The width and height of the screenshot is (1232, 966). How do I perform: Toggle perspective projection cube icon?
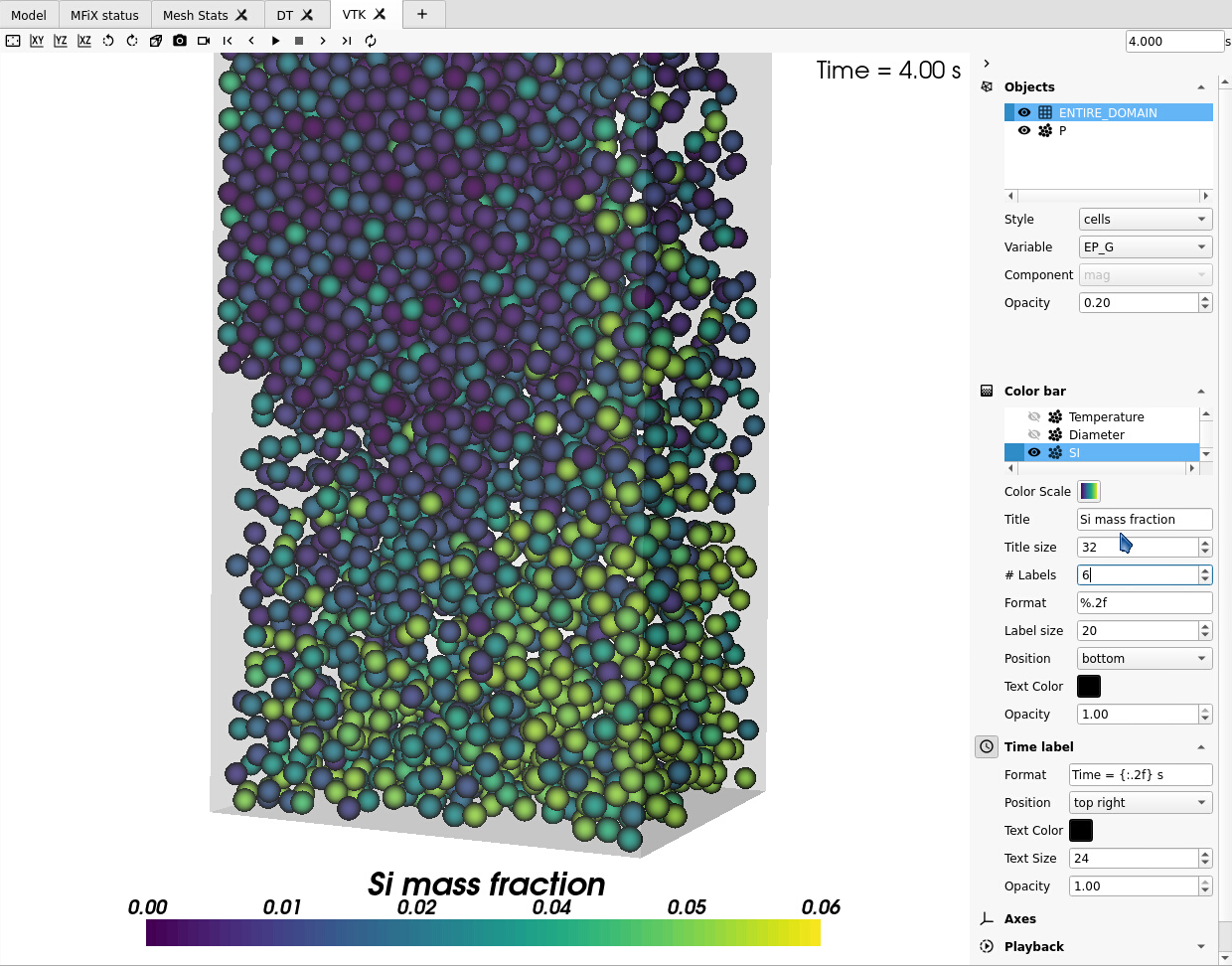point(156,41)
